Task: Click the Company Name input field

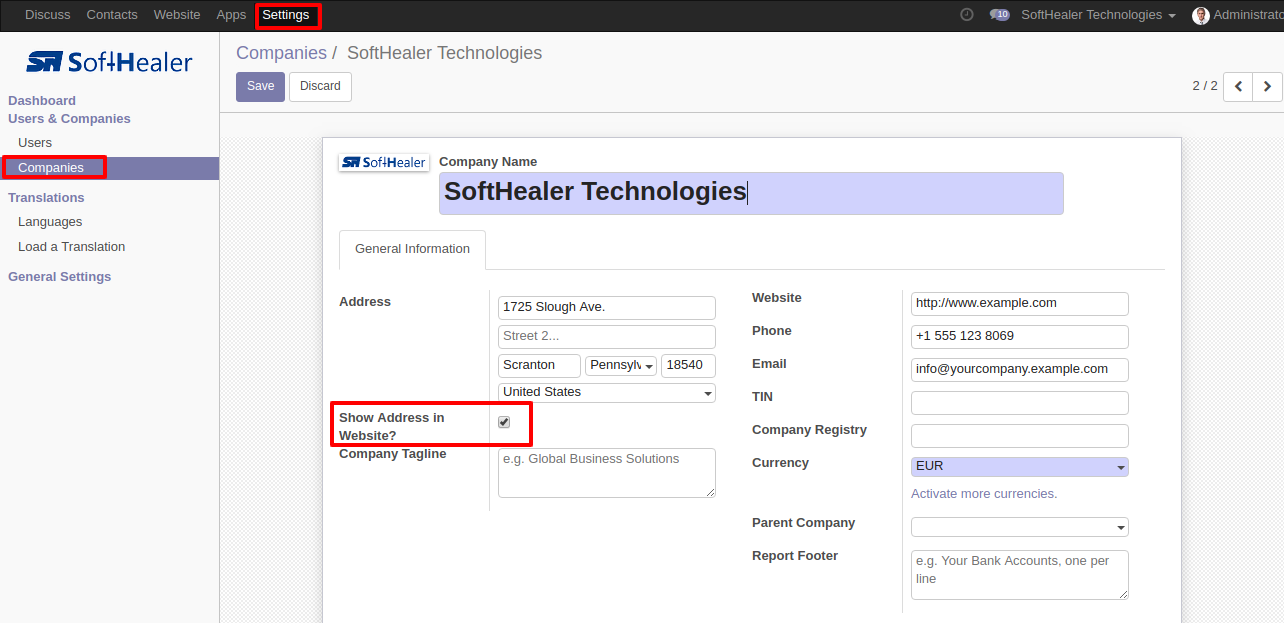Action: coord(751,193)
